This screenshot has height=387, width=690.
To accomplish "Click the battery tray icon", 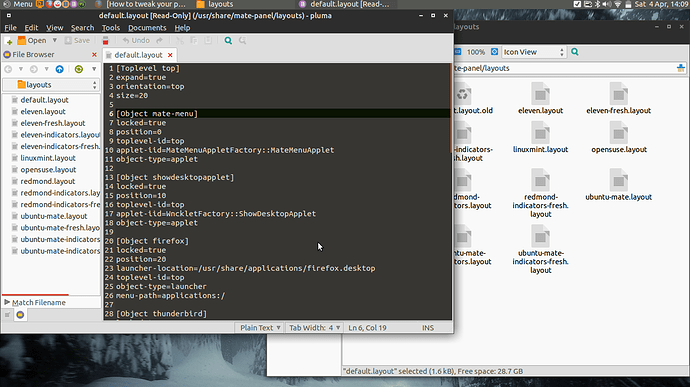I will pyautogui.click(x=628, y=4).
